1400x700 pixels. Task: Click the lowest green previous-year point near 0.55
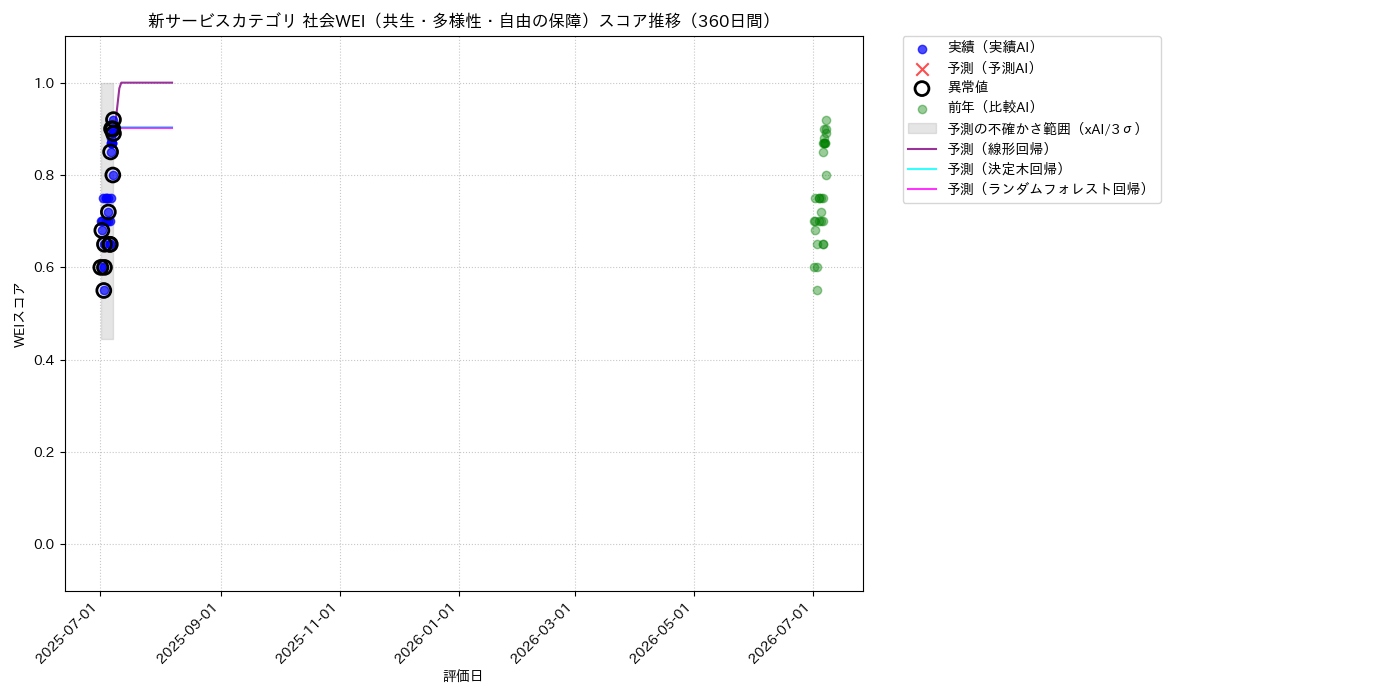817,290
